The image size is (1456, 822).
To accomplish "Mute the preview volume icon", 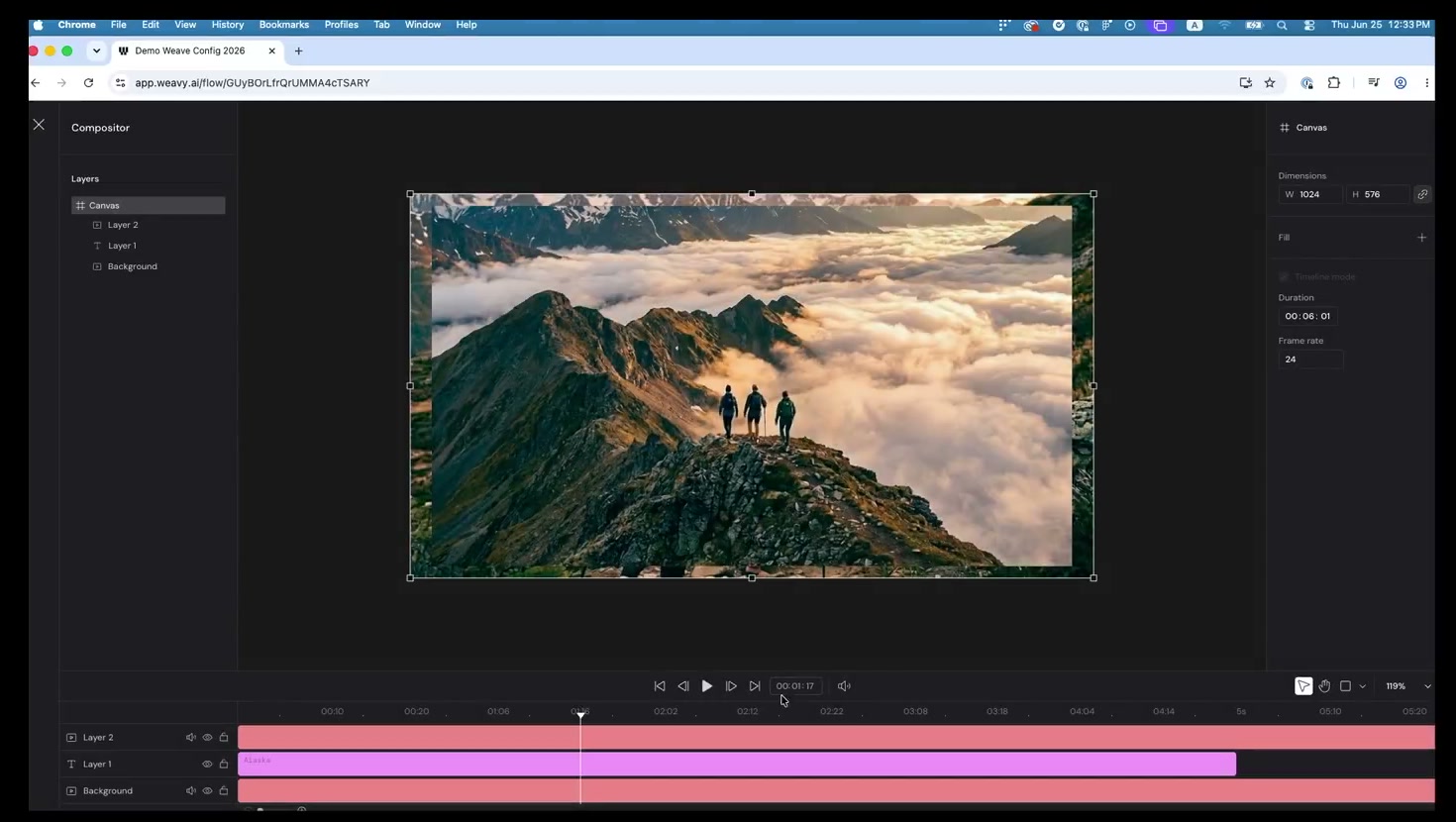I will pos(844,685).
